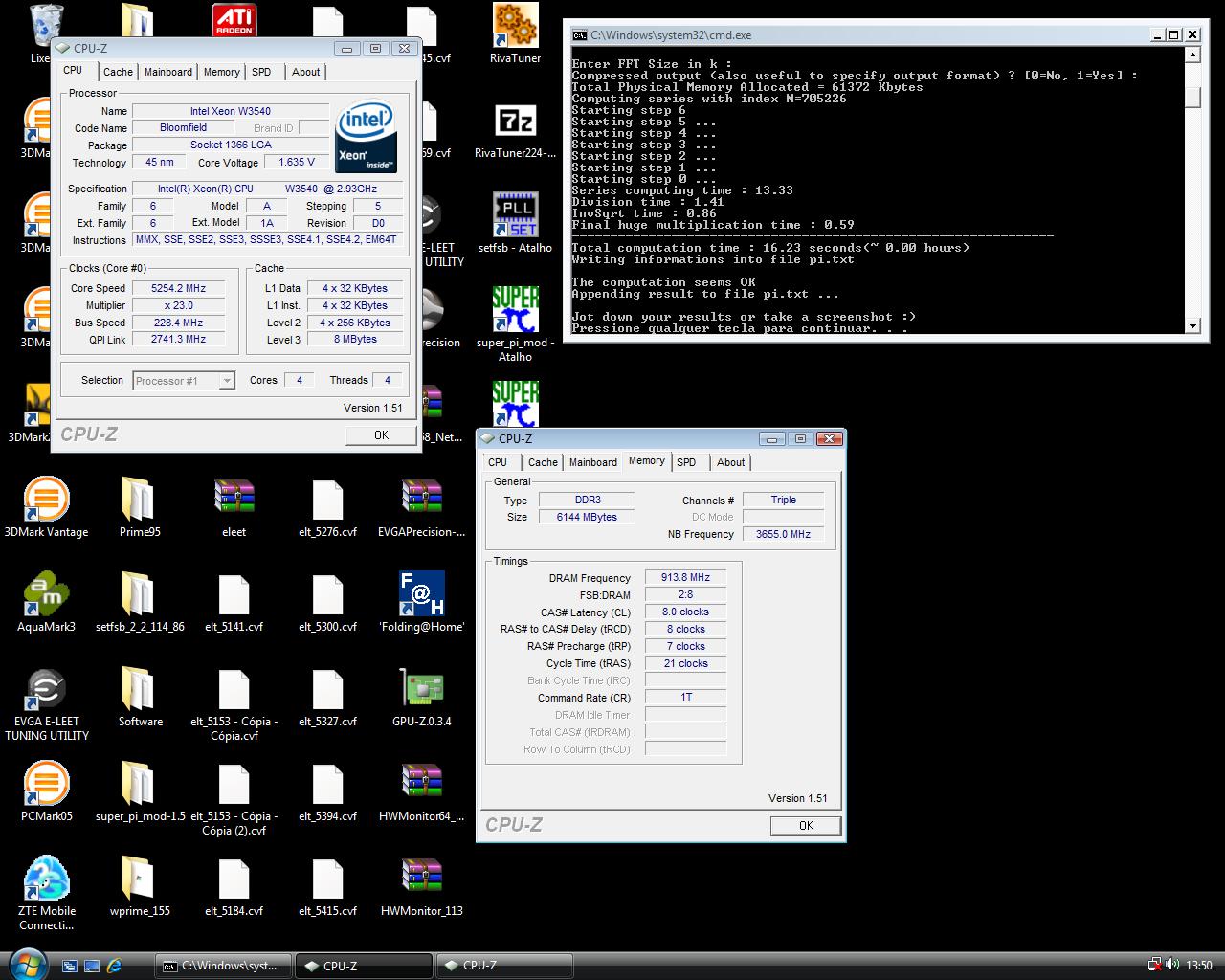Click the taskbar clock showing 13:50
This screenshot has height=980, width=1225.
[x=1198, y=966]
